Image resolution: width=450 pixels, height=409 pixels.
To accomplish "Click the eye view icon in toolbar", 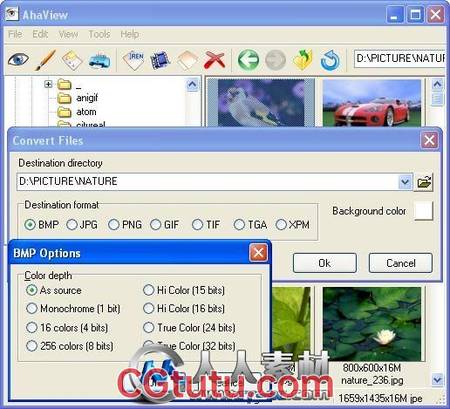I will click(18, 60).
